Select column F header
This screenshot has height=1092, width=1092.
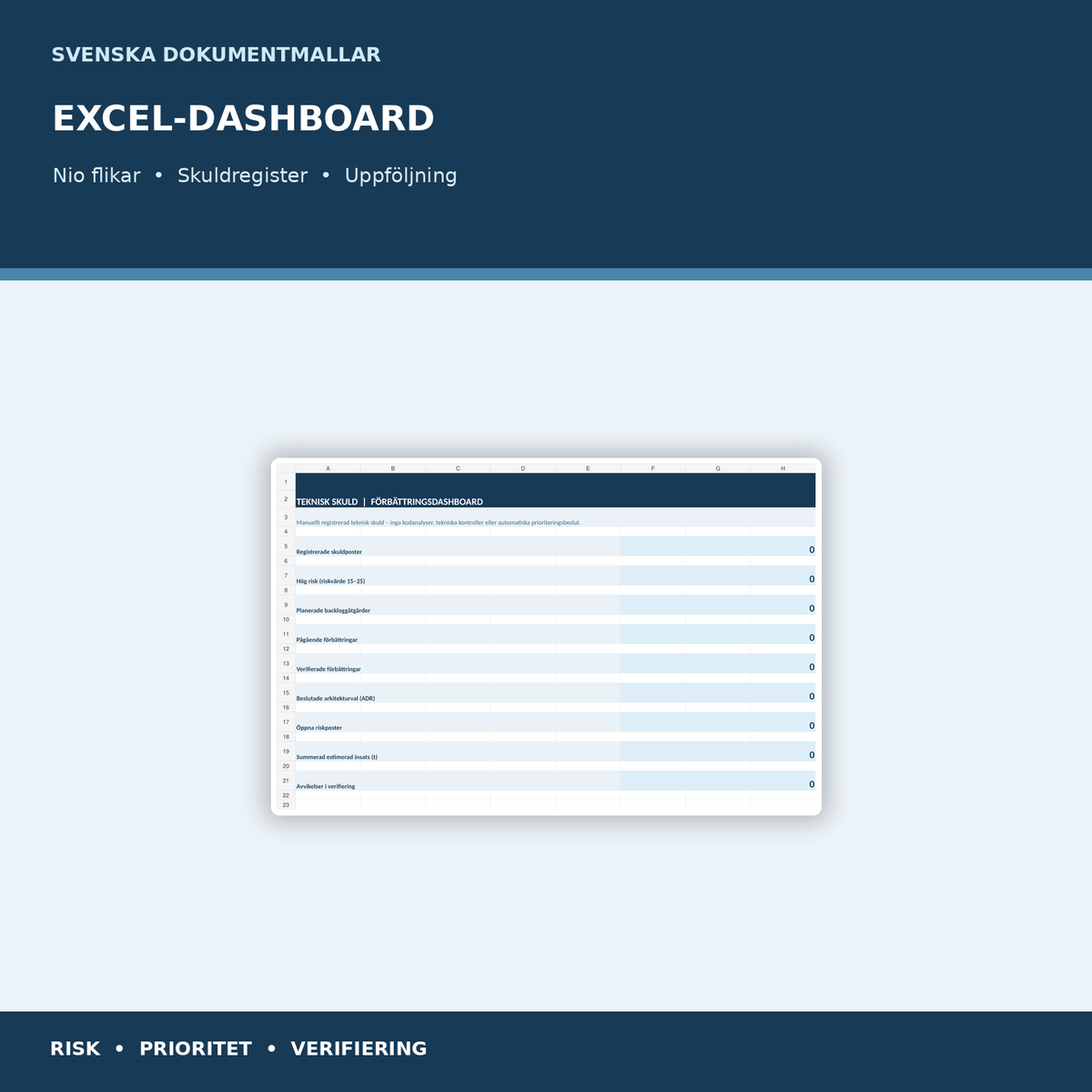(652, 468)
